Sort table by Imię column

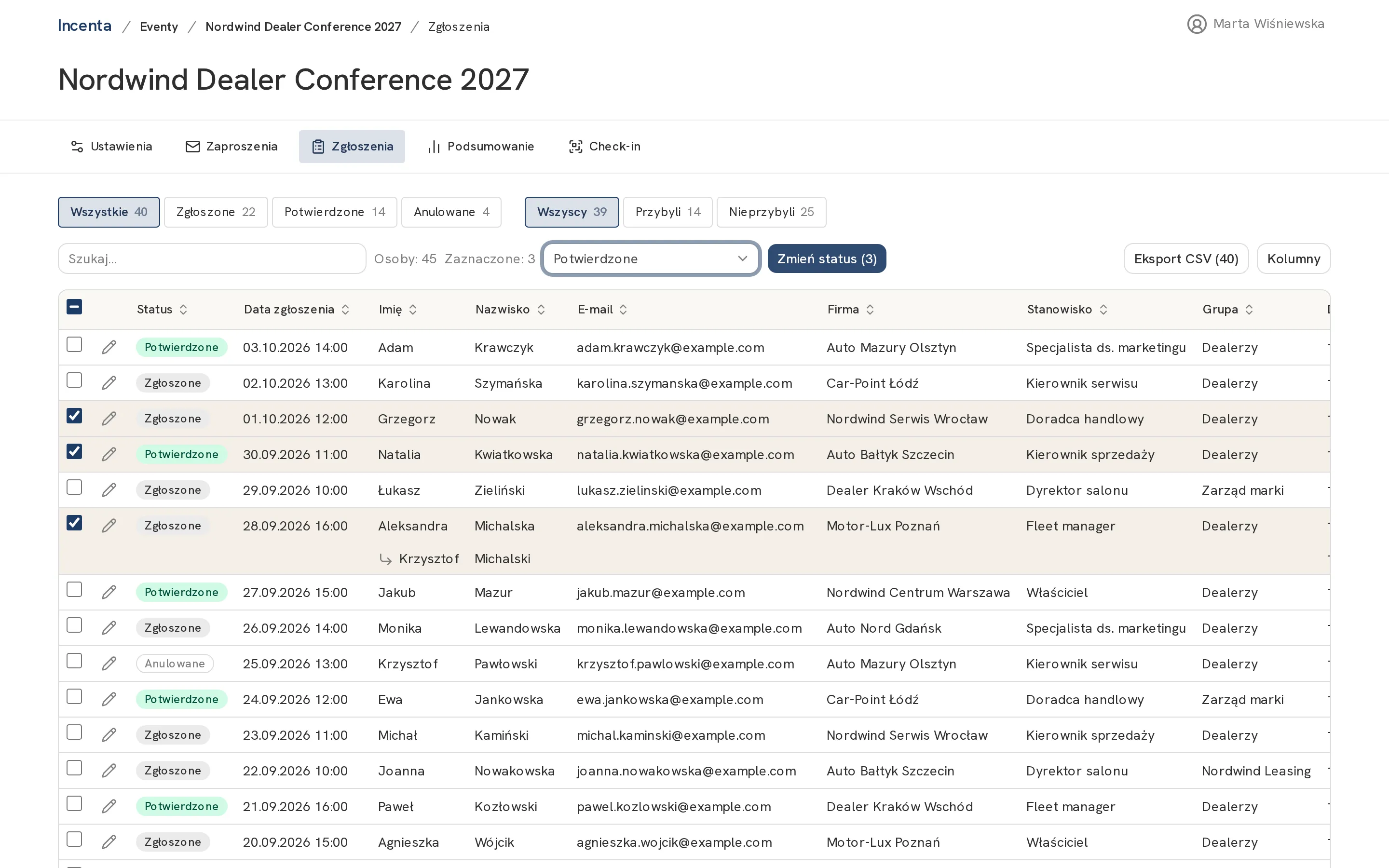pyautogui.click(x=398, y=310)
